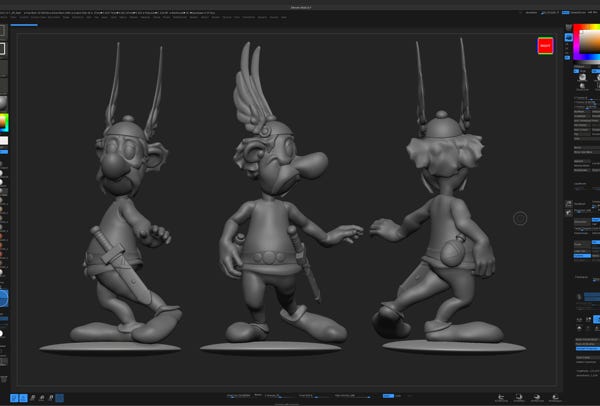600x406 pixels.
Task: Click the third icon in the bottom-right group
Action: pyautogui.click(x=537, y=398)
